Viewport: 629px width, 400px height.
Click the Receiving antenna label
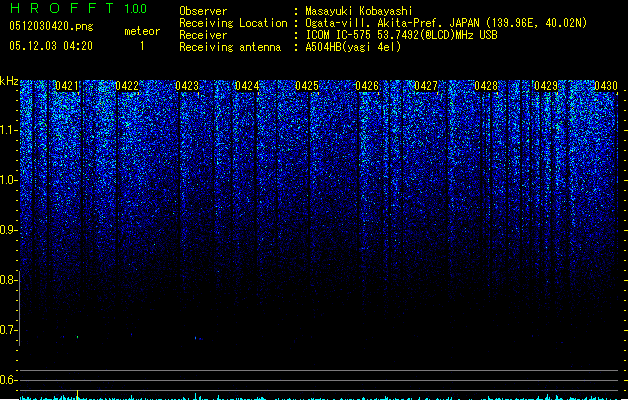click(x=230, y=47)
